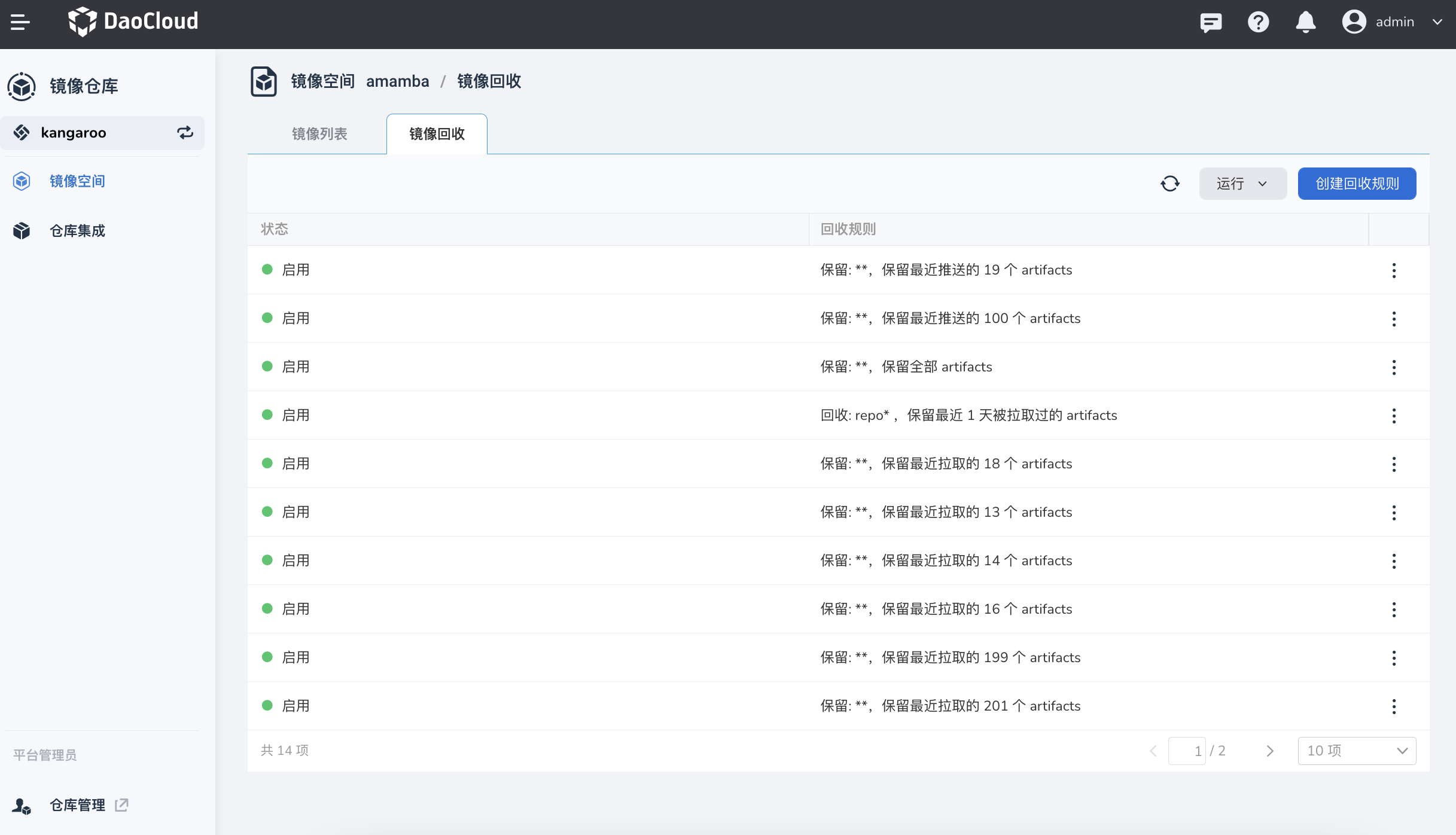Image resolution: width=1456 pixels, height=835 pixels.
Task: Open the notifications bell
Action: (1306, 22)
